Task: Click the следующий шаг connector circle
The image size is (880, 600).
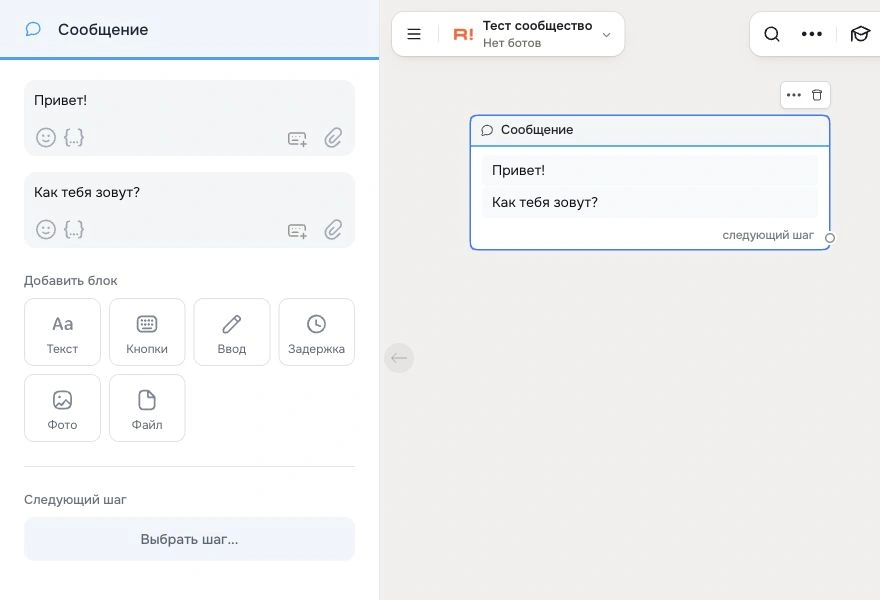Action: pos(829,237)
